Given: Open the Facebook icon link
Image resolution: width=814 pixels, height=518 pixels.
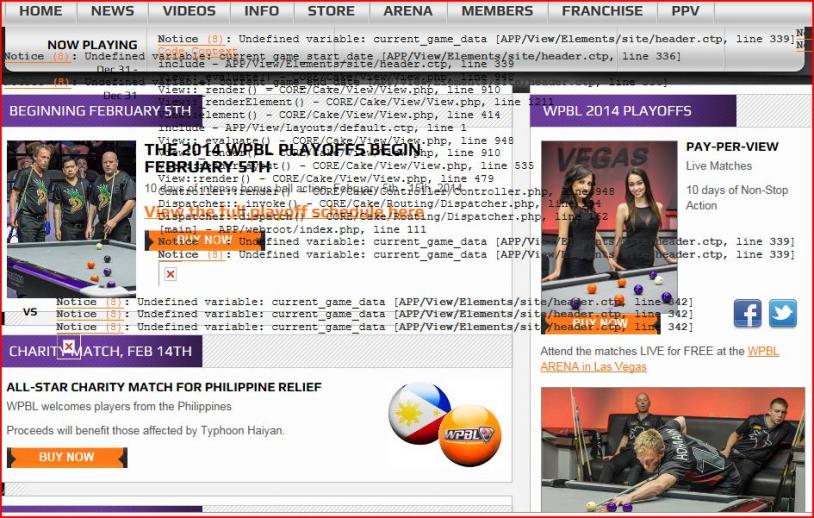Looking at the screenshot, I should 748,313.
